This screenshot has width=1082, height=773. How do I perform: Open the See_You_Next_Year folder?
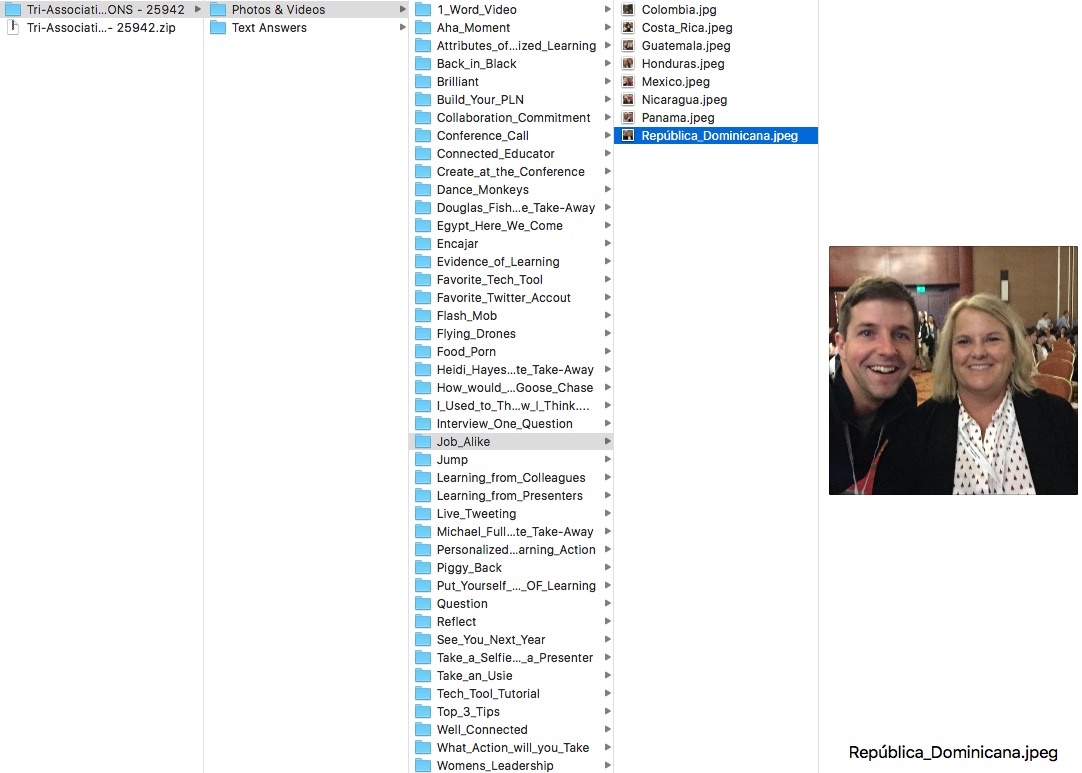coord(511,640)
